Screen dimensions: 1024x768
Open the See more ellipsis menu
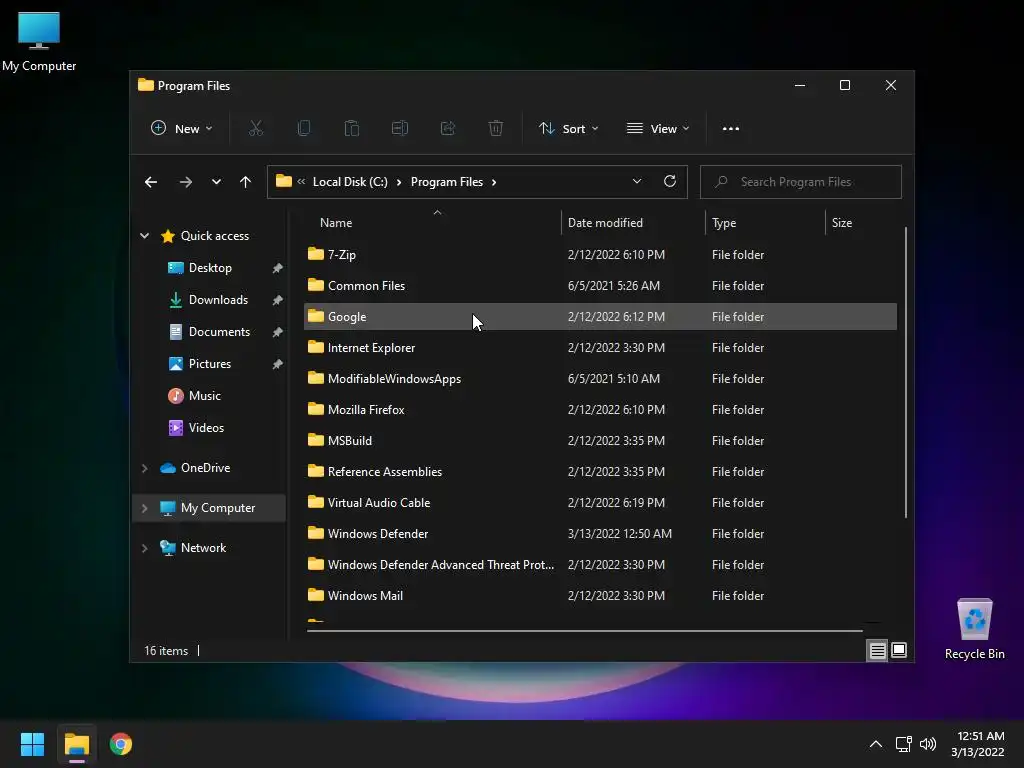click(x=731, y=129)
